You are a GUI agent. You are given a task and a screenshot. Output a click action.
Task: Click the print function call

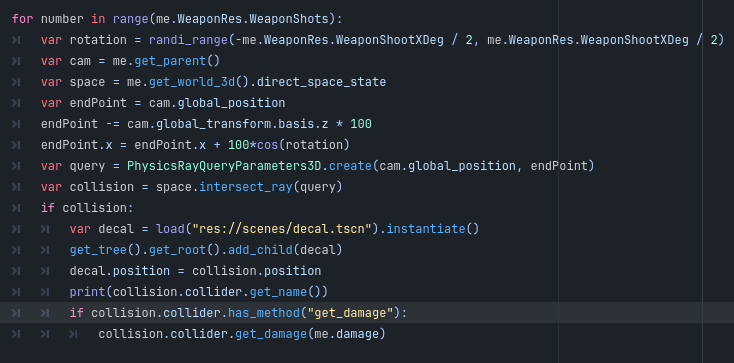click(88, 292)
